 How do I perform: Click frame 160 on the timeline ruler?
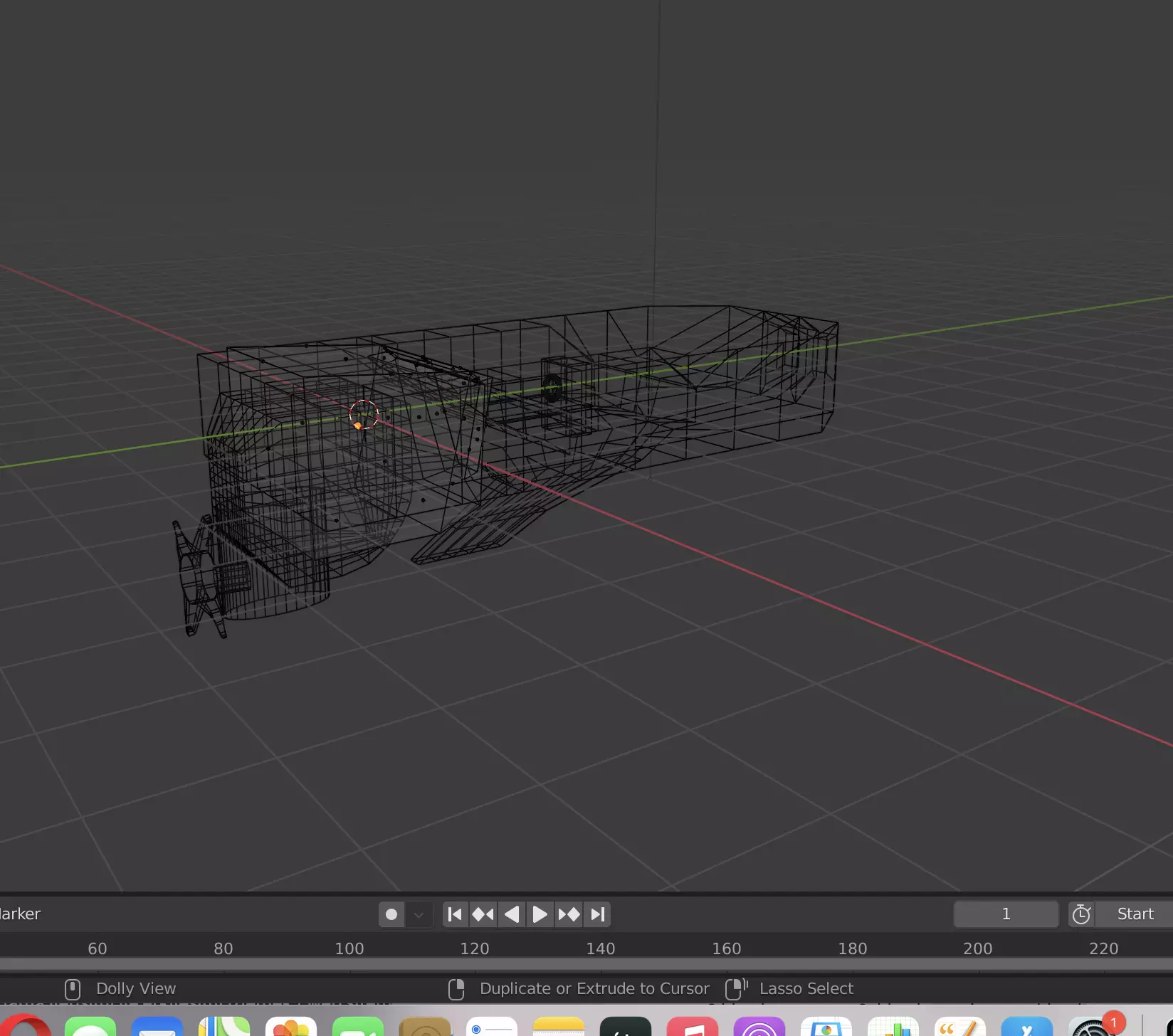(x=727, y=948)
